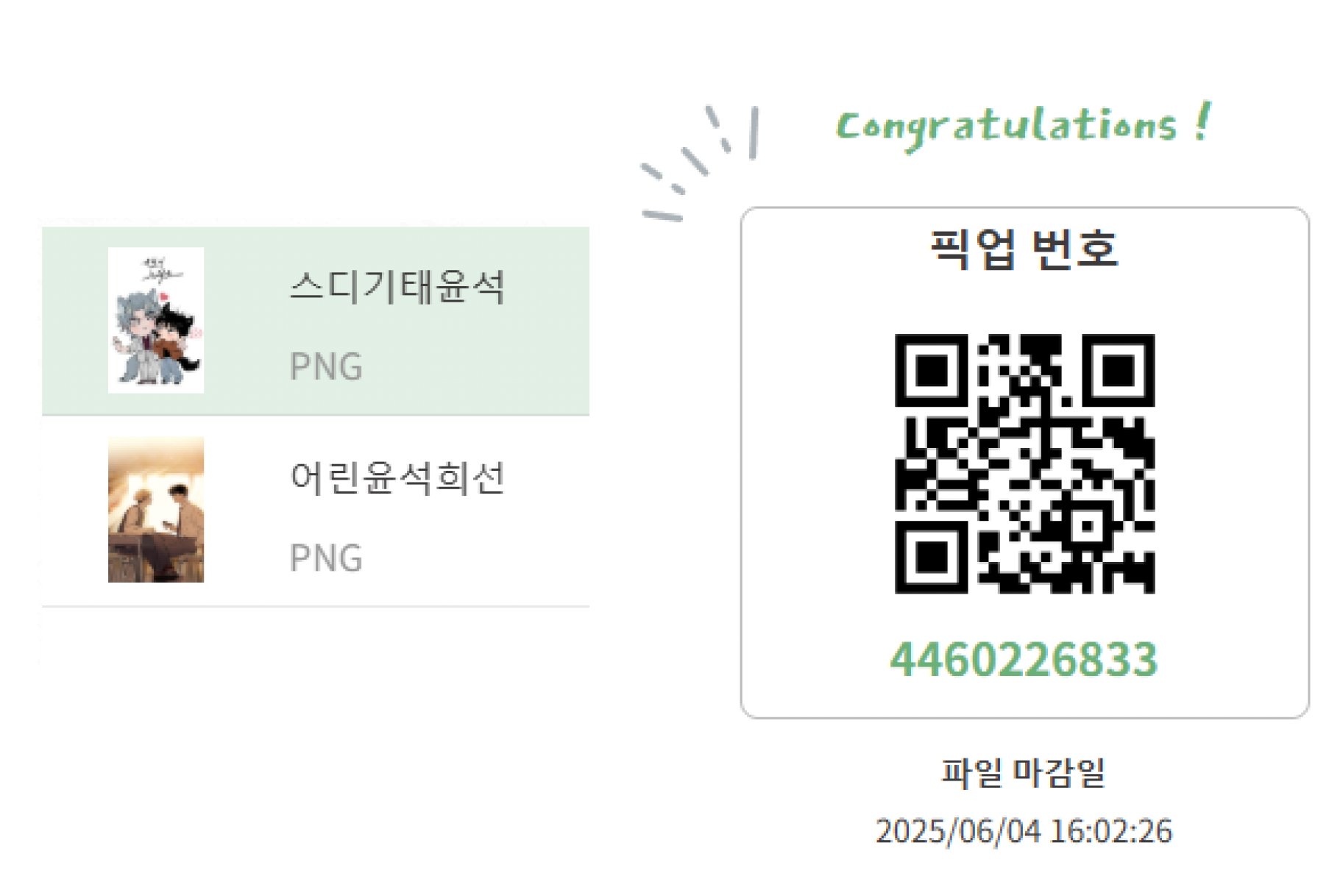The width and height of the screenshot is (1329, 896).
Task: Select the 스디기태윤석 file name
Action: click(397, 286)
